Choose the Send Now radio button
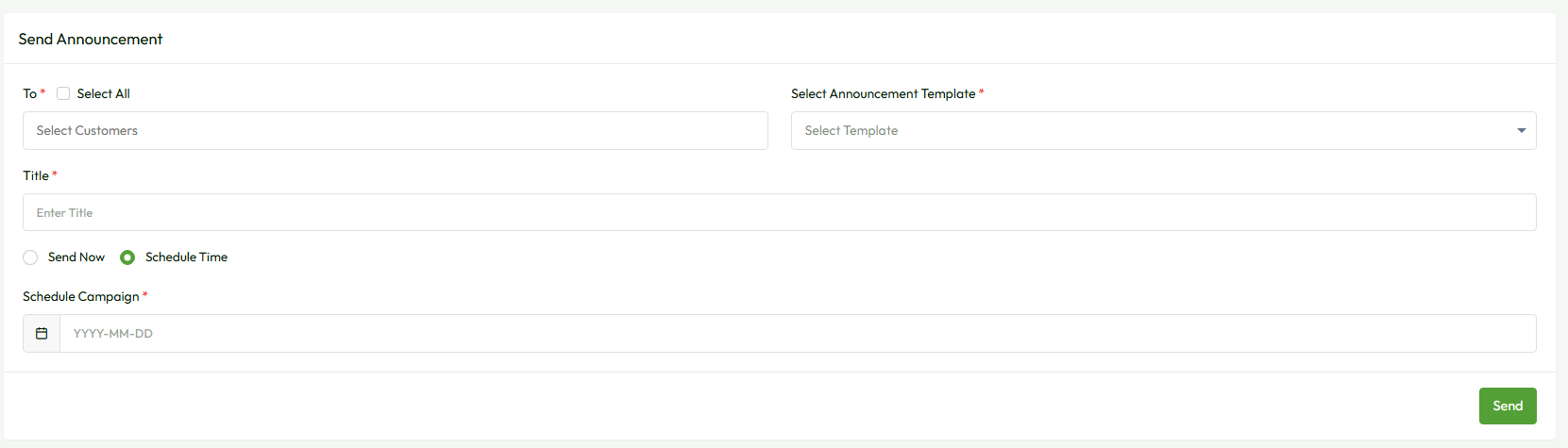The width and height of the screenshot is (1568, 448). point(30,257)
